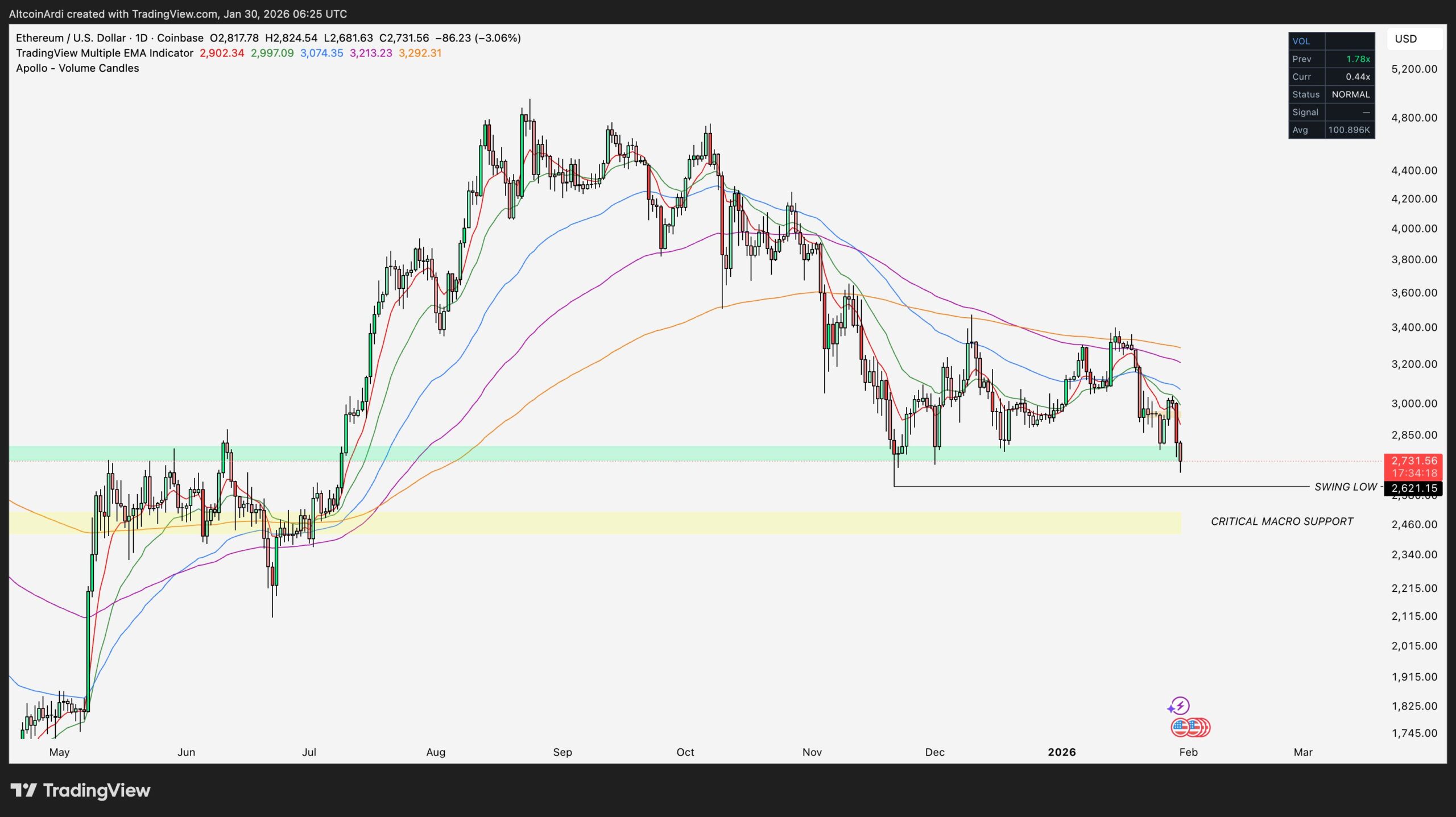The width and height of the screenshot is (1456, 817).
Task: Click the red 2,731.56 current price tag
Action: [x=1414, y=461]
